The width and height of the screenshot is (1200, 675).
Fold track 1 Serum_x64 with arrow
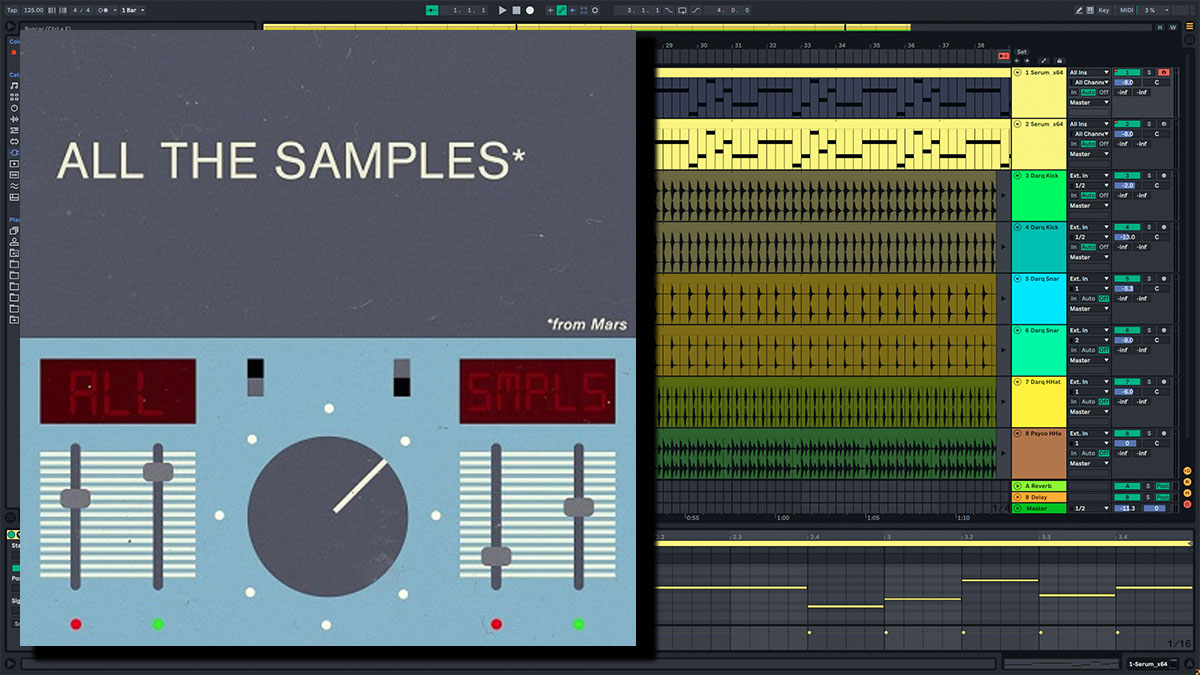[1017, 72]
